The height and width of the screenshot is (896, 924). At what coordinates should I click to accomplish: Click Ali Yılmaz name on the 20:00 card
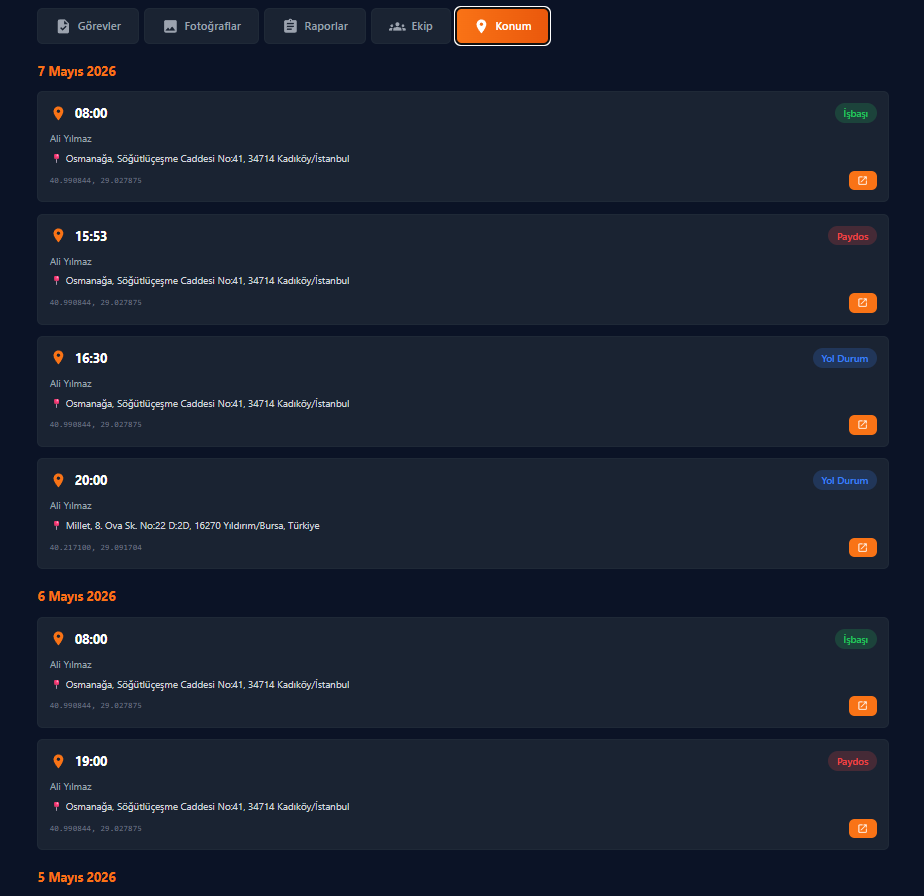pos(71,506)
